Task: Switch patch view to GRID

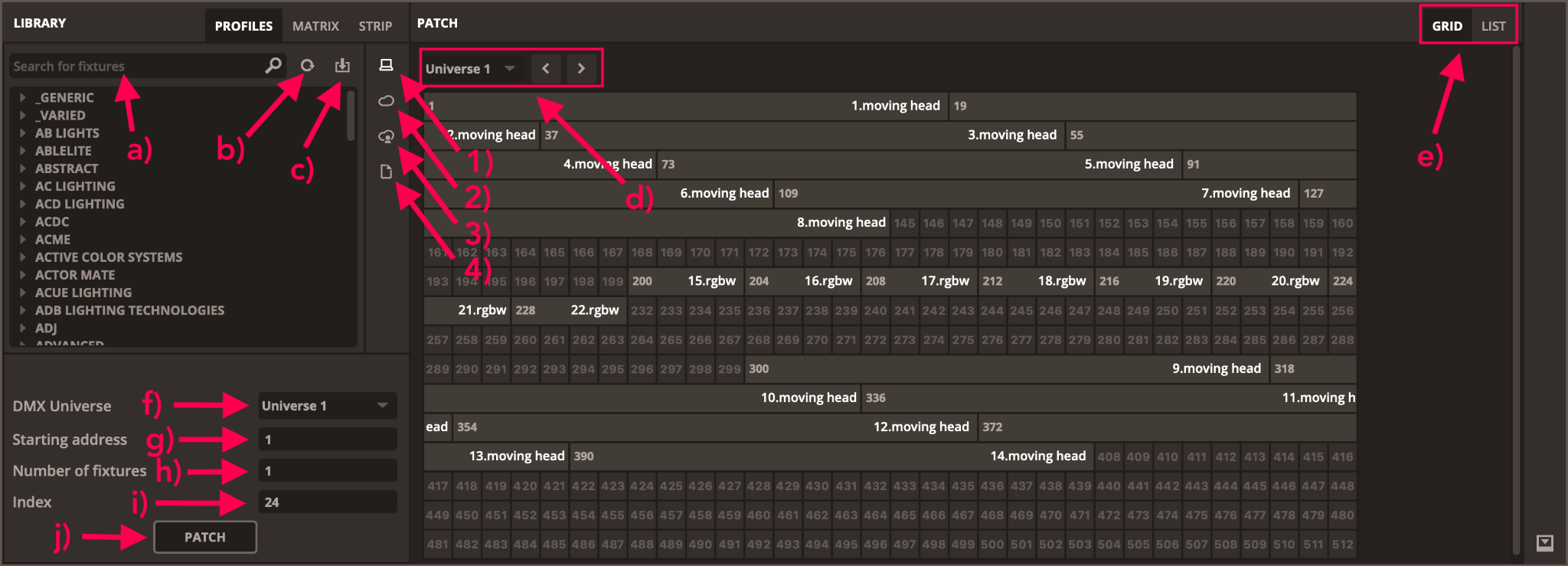Action: [1446, 26]
